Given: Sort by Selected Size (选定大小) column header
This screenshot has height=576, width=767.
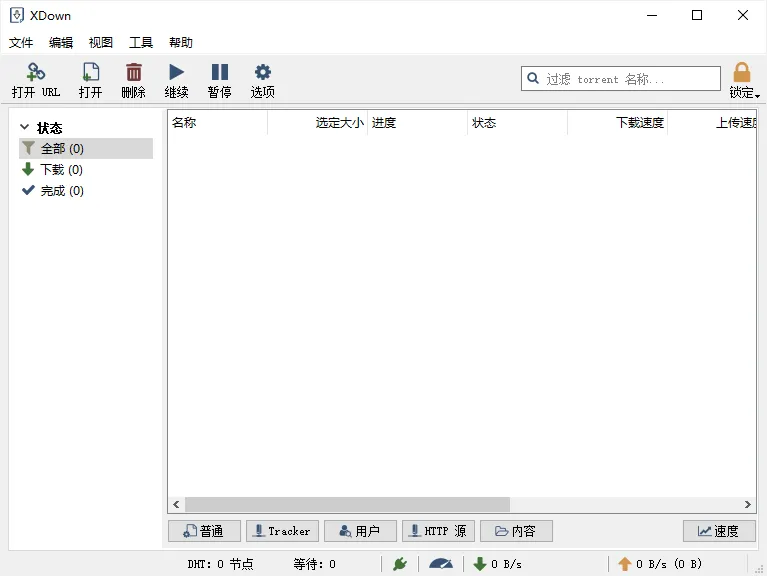Looking at the screenshot, I should (x=317, y=122).
